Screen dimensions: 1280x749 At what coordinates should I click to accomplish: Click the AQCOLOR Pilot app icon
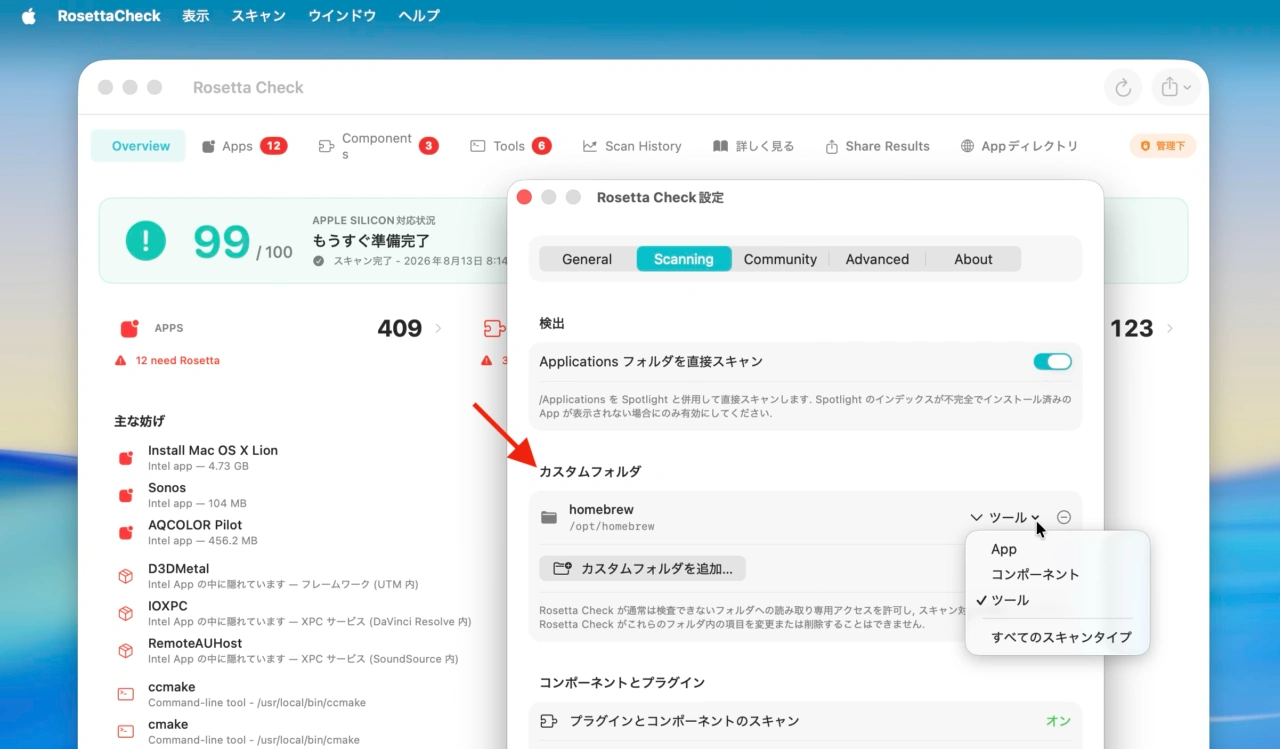126,532
